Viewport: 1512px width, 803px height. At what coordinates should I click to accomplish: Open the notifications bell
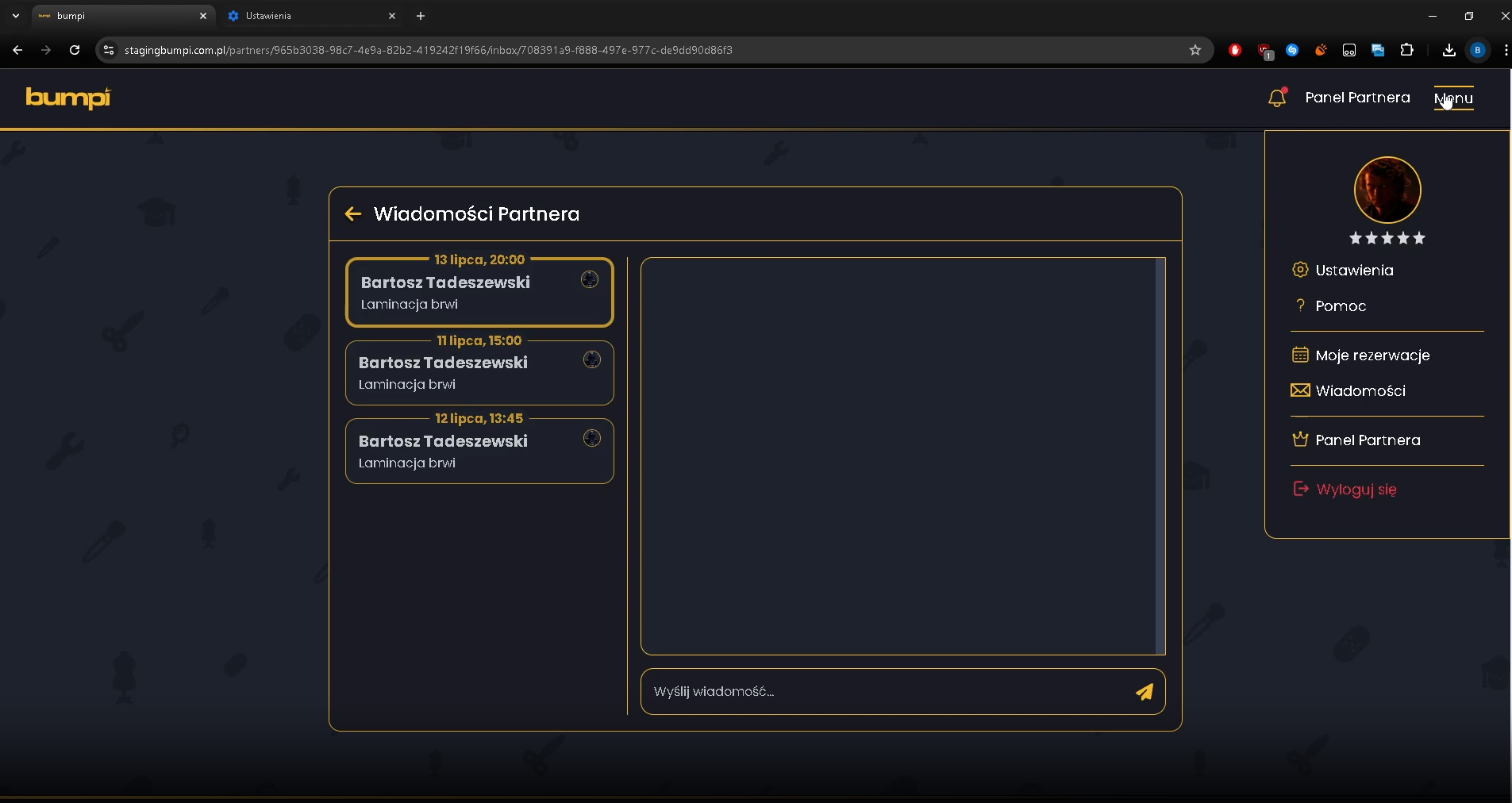tap(1277, 98)
